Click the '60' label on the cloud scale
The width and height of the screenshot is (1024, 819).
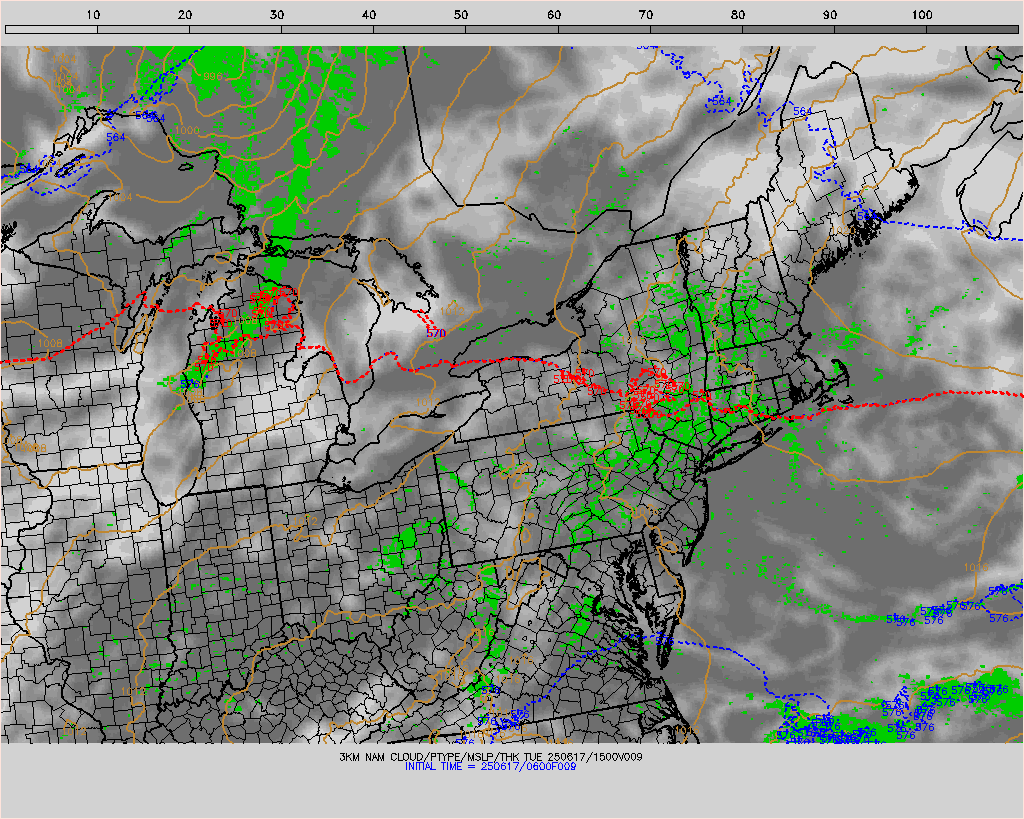point(554,15)
